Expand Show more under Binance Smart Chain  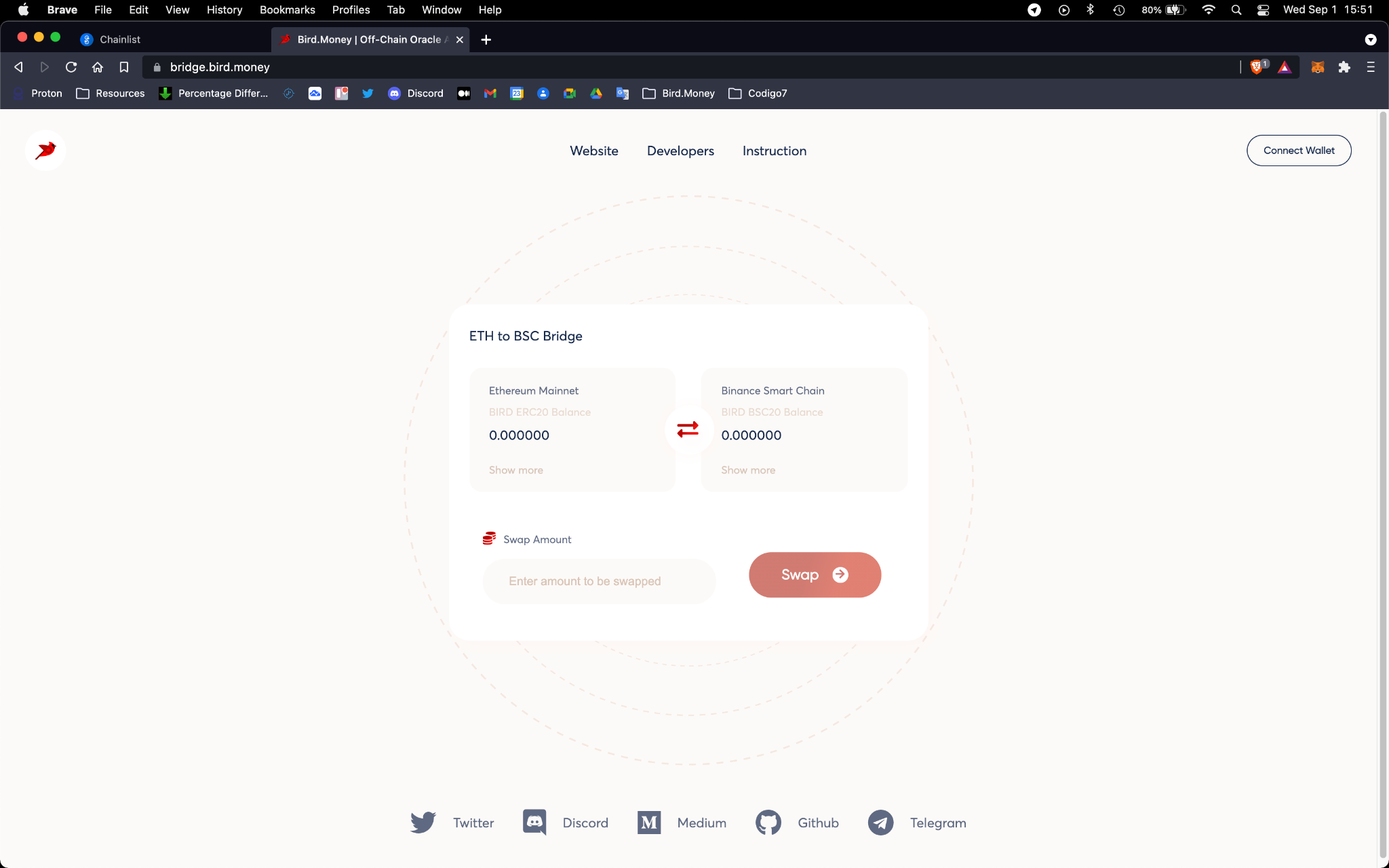pos(747,470)
